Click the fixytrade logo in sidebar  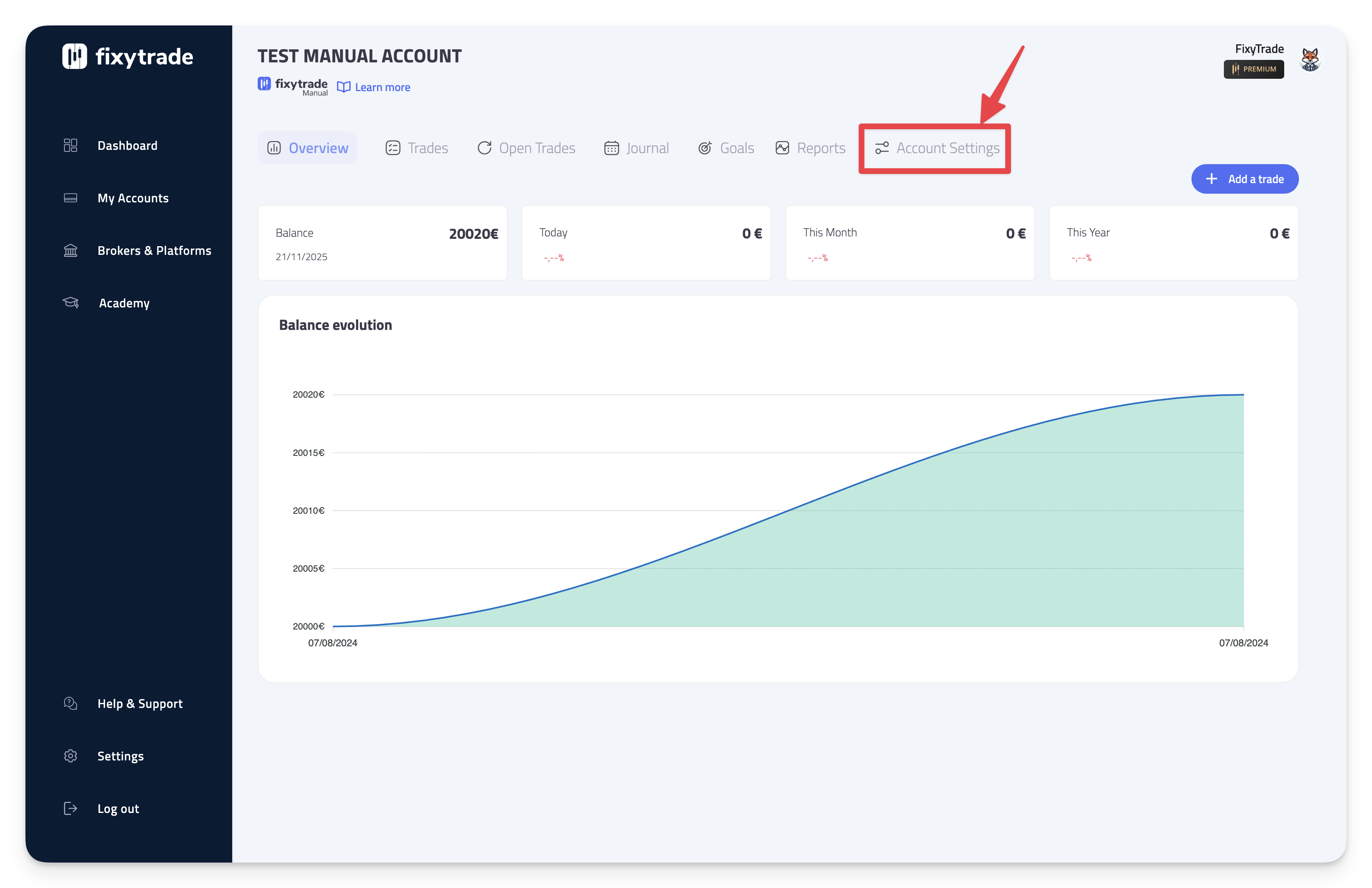[128, 57]
